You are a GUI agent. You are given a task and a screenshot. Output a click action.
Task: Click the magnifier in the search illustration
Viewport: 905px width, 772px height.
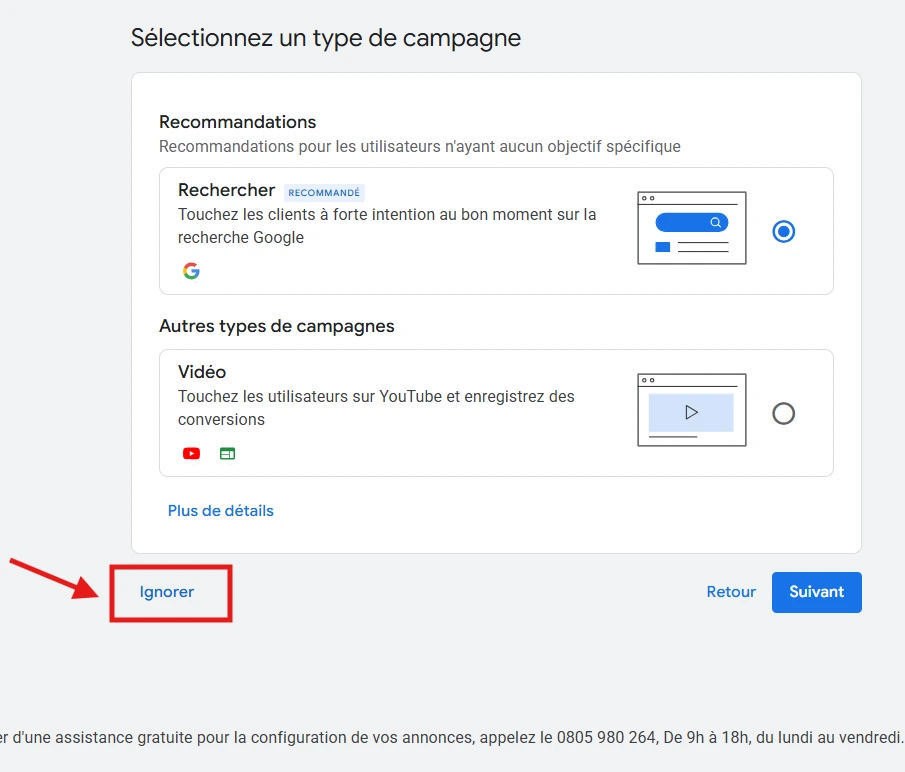(x=716, y=222)
